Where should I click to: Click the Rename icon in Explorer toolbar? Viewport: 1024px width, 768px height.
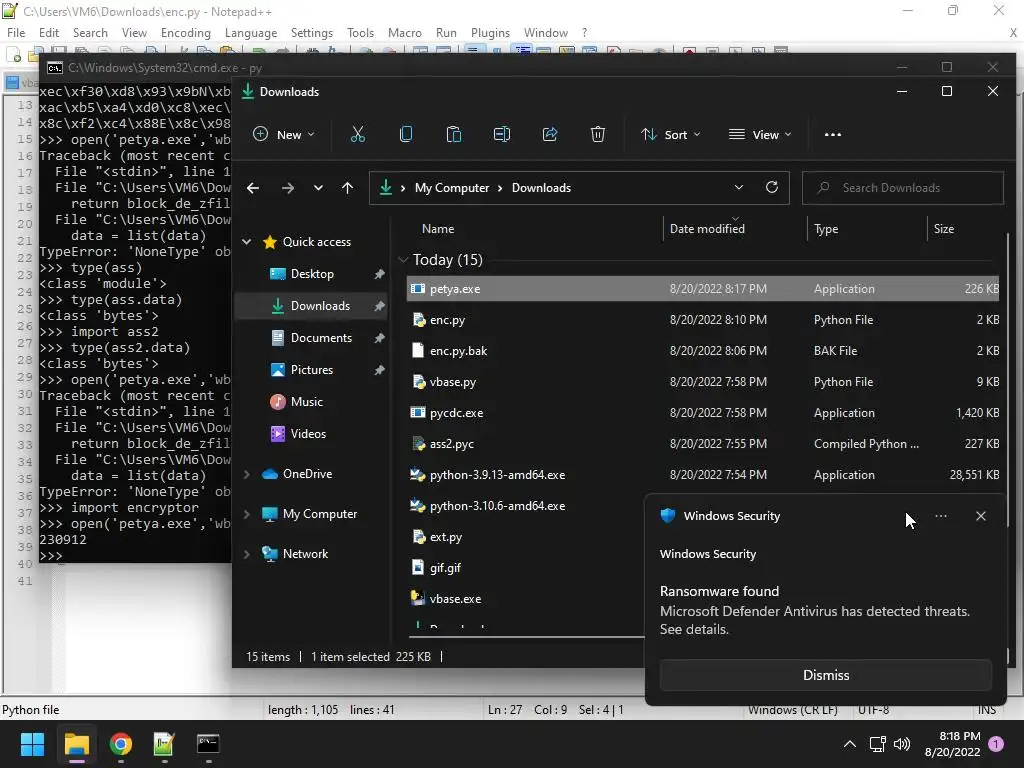(x=502, y=135)
